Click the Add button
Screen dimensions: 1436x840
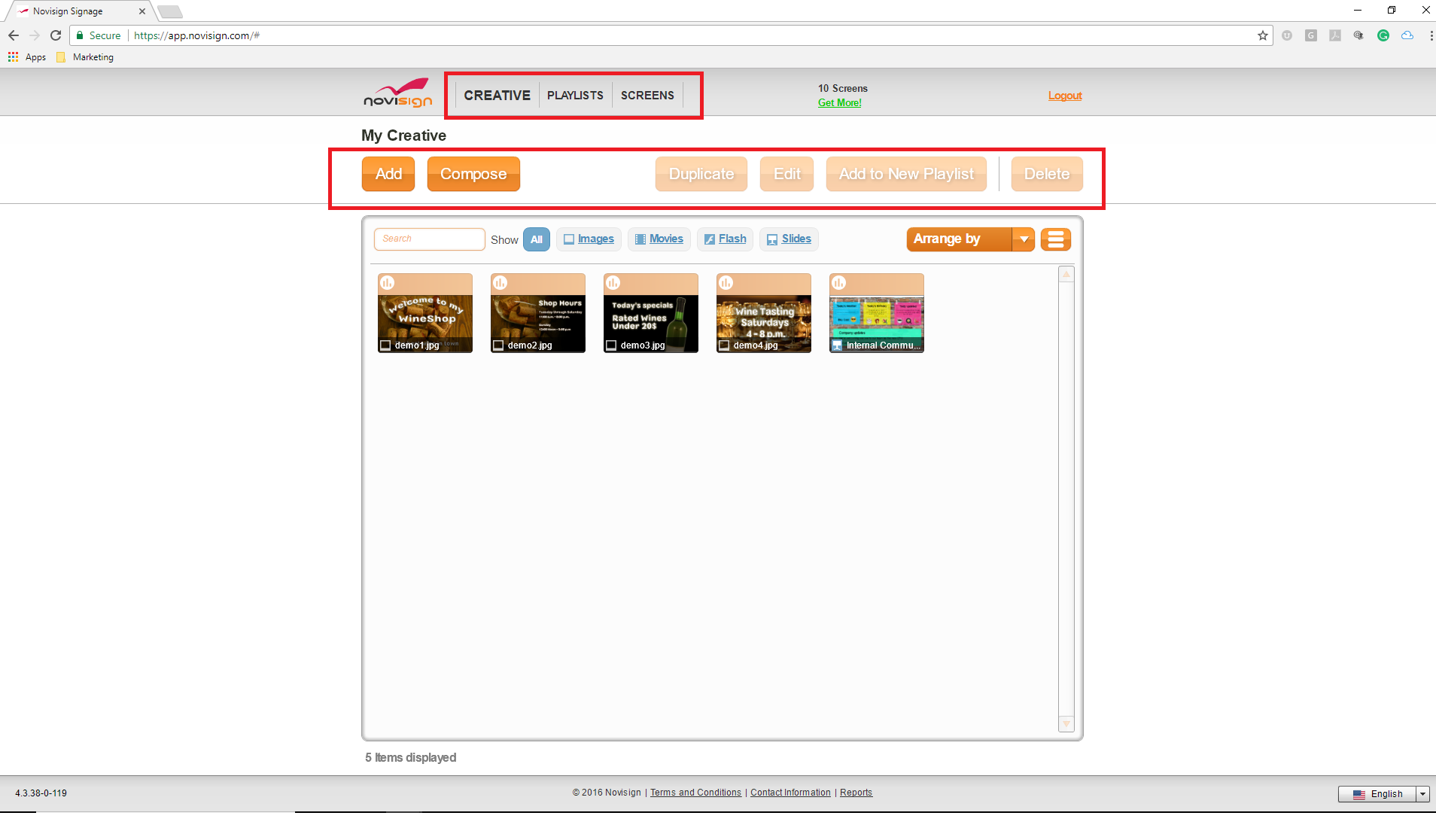tap(388, 174)
